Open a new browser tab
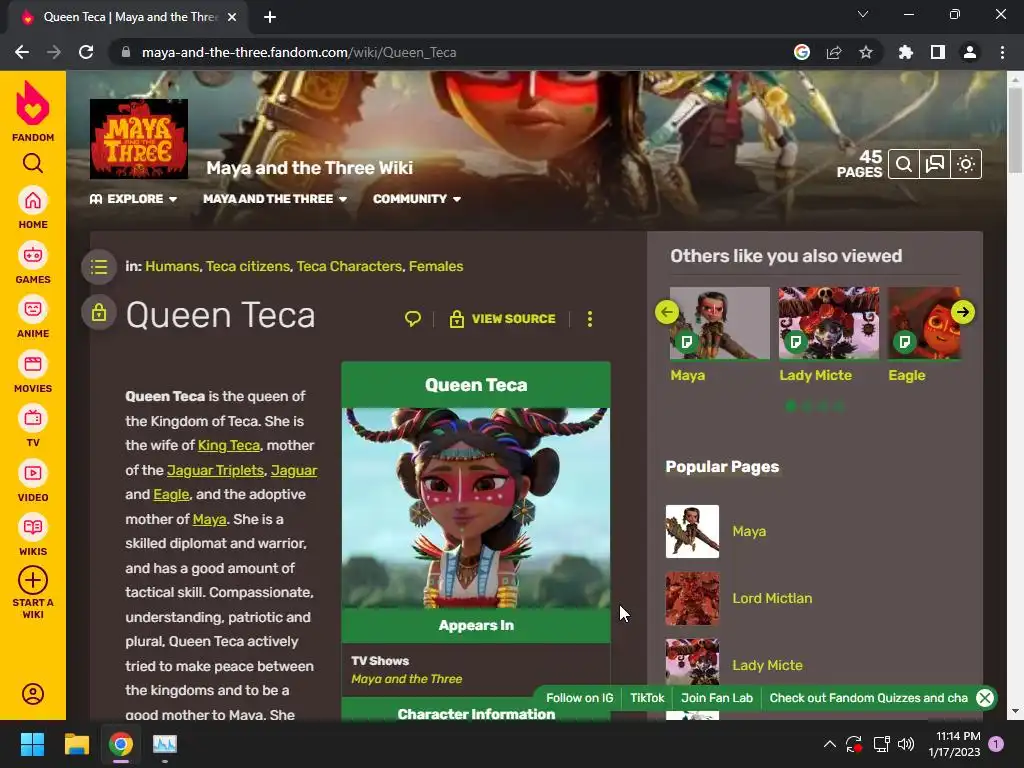Viewport: 1024px width, 768px height. [x=270, y=17]
